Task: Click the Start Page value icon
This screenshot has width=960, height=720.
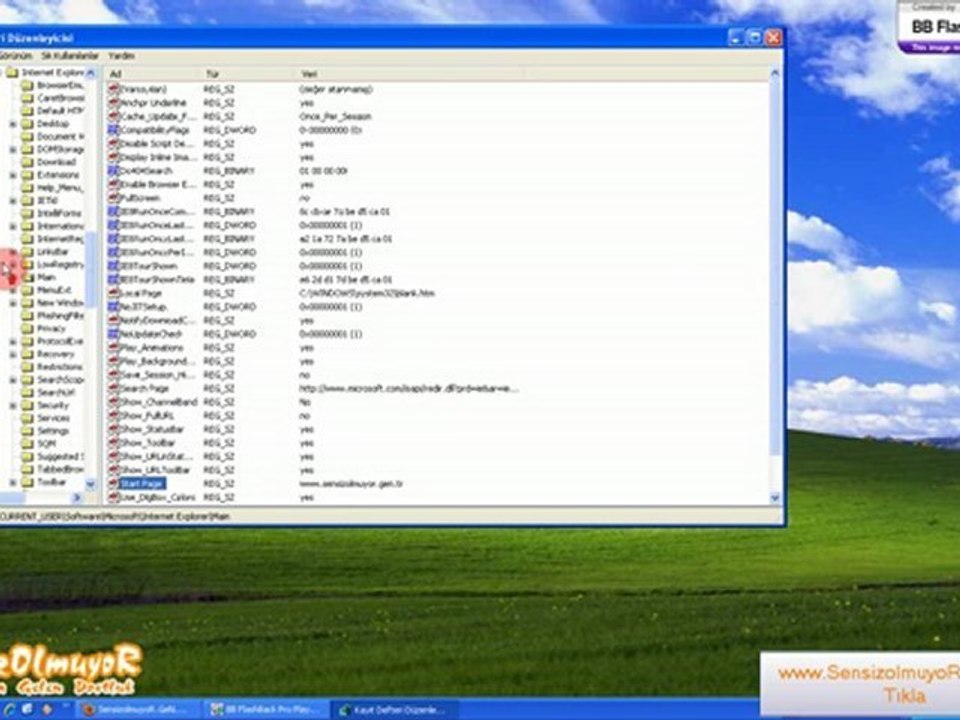Action: point(113,484)
